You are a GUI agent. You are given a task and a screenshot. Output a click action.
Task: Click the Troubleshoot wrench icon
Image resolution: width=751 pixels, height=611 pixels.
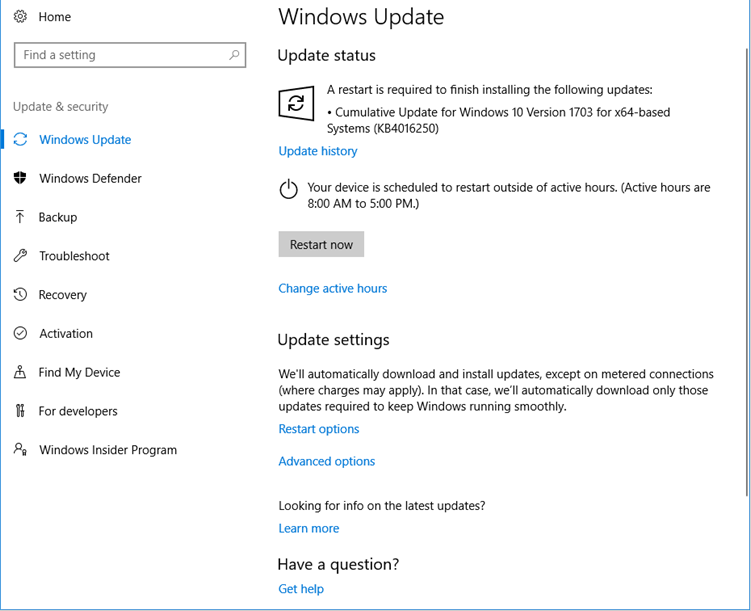[20, 256]
